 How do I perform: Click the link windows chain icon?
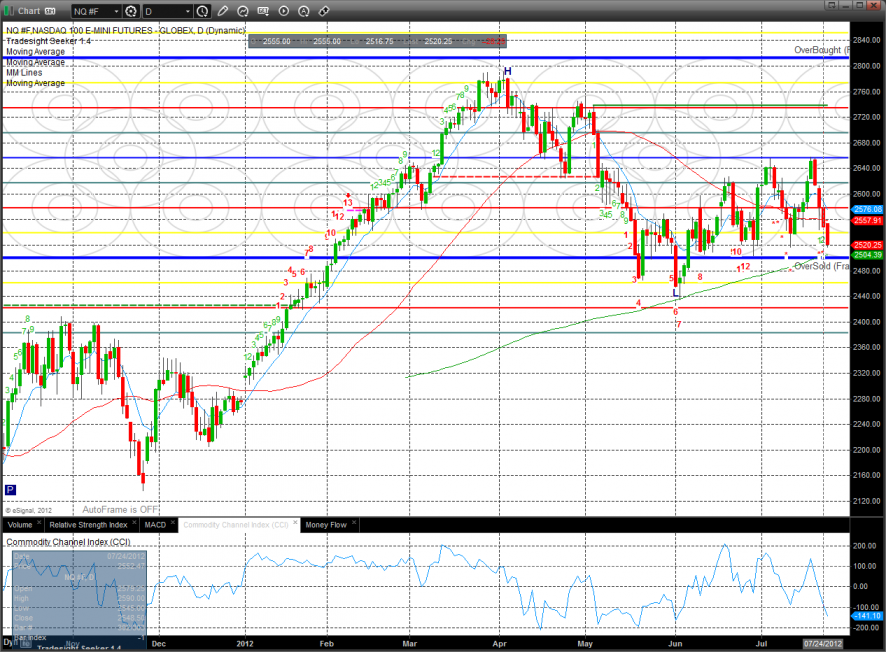coord(324,11)
